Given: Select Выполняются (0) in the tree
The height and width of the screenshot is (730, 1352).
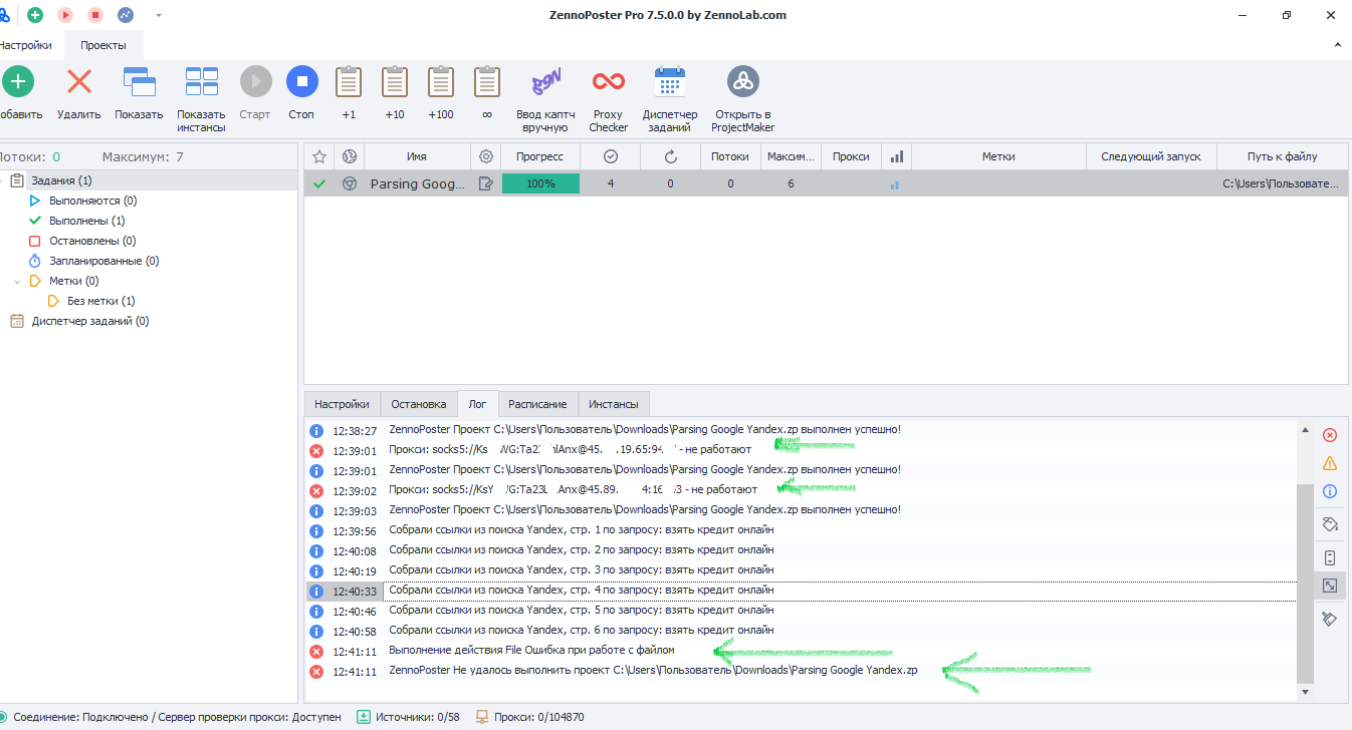Looking at the screenshot, I should click(x=93, y=201).
